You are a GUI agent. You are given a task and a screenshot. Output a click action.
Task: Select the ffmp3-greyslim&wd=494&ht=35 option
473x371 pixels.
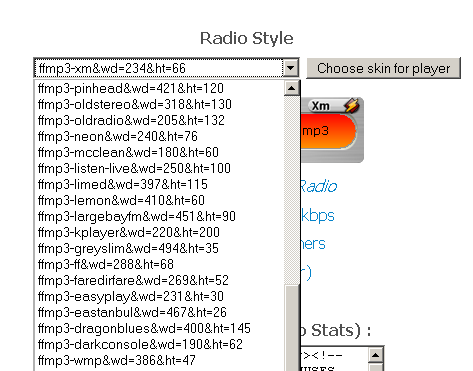pyautogui.click(x=159, y=248)
